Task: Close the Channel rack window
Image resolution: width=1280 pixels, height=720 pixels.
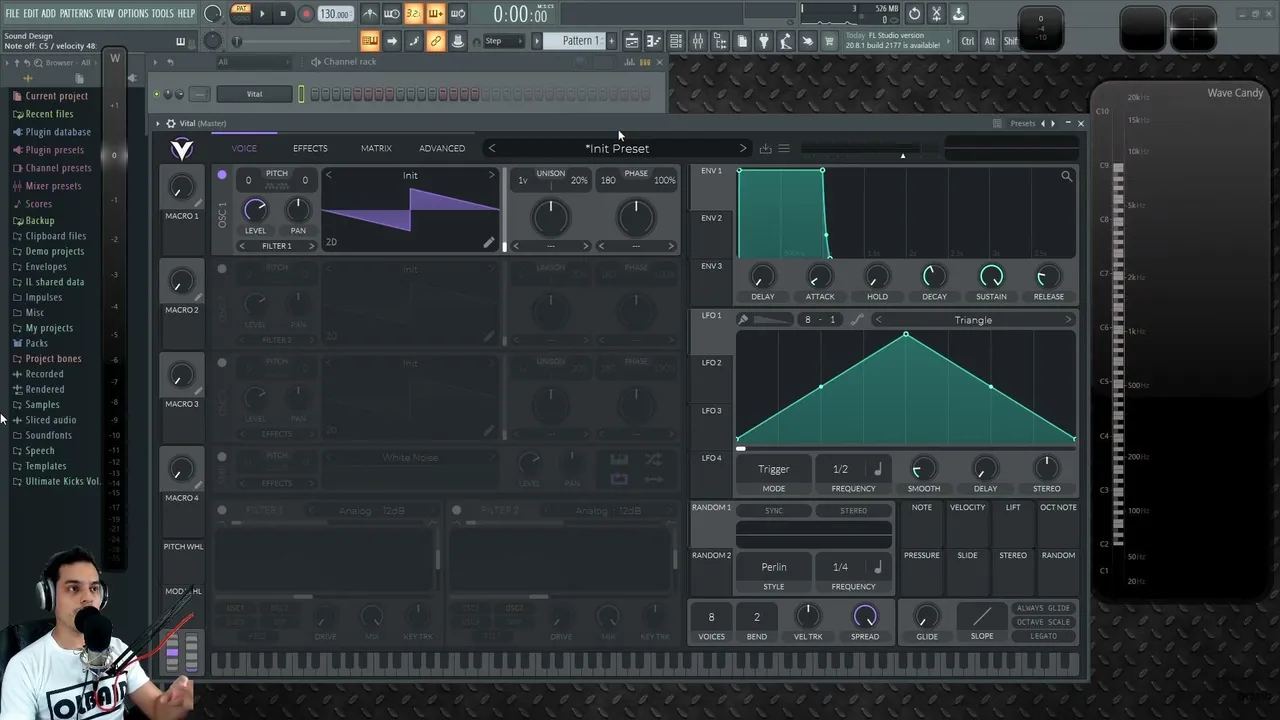Action: coord(659,62)
